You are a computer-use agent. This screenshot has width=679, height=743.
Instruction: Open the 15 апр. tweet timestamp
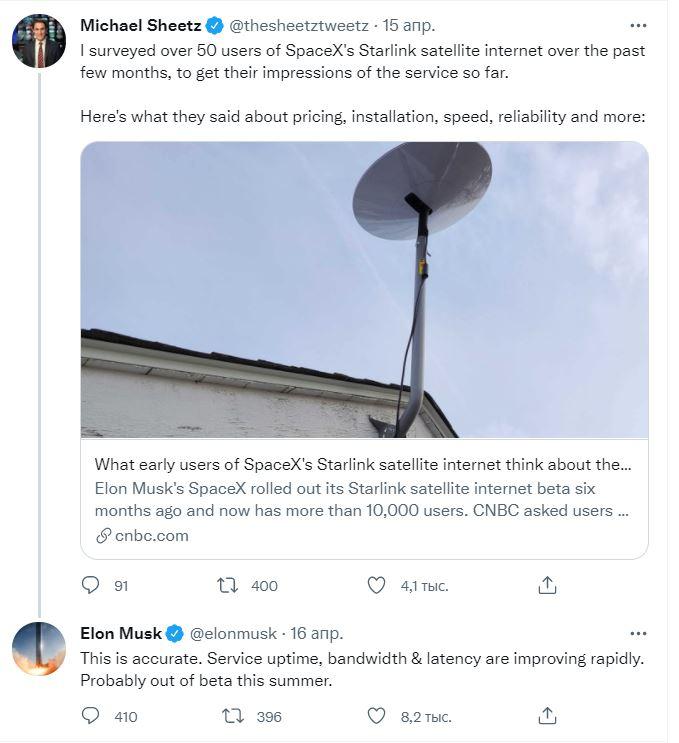(409, 26)
